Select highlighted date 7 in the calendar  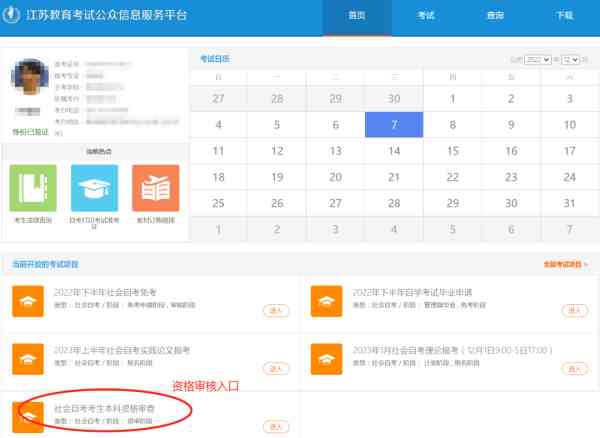(395, 125)
